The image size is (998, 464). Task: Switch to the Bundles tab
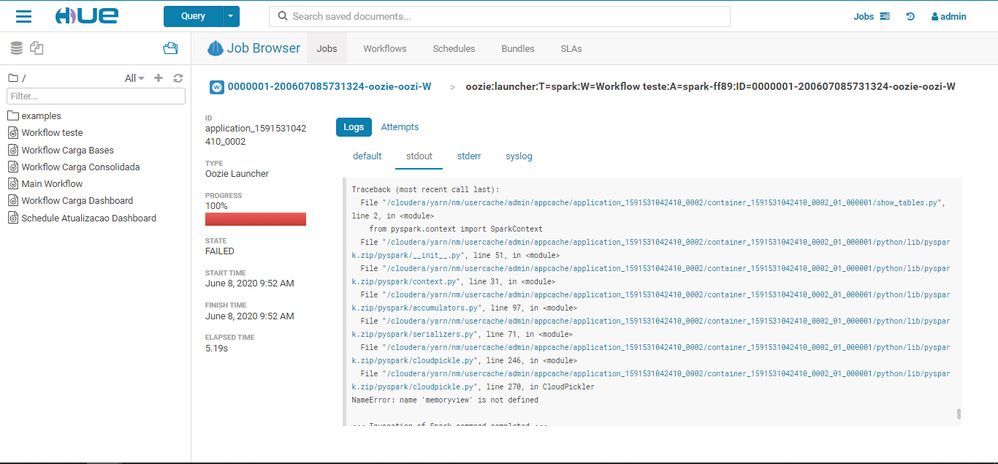click(518, 48)
